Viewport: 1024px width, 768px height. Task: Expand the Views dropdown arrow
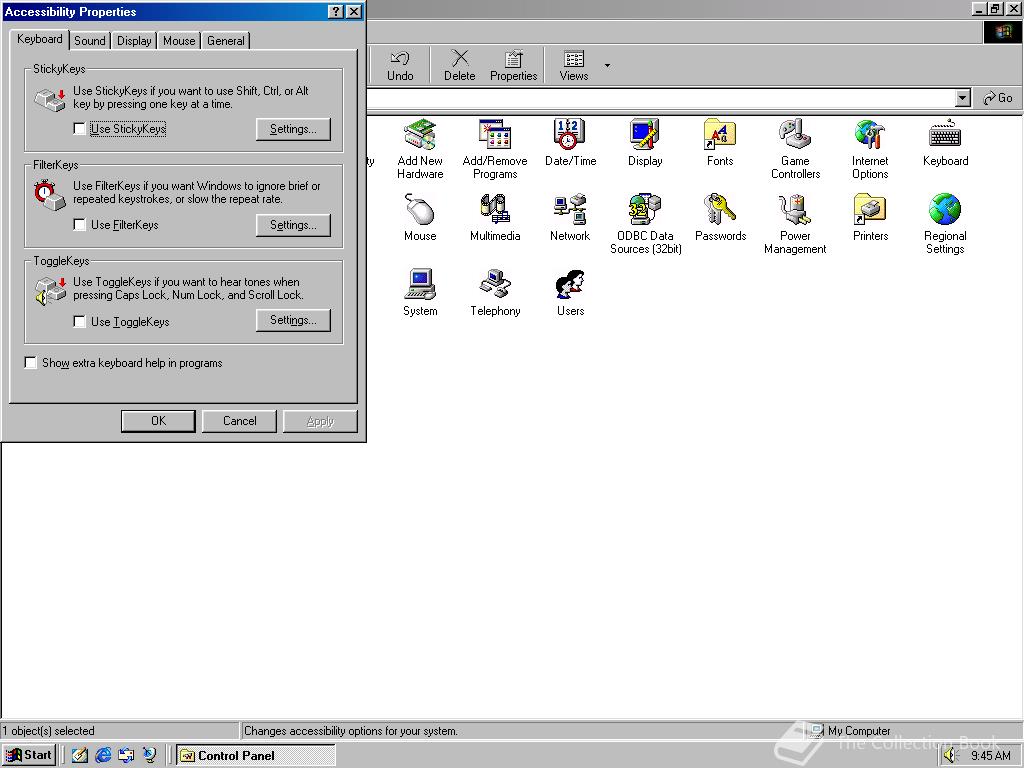pyautogui.click(x=607, y=66)
